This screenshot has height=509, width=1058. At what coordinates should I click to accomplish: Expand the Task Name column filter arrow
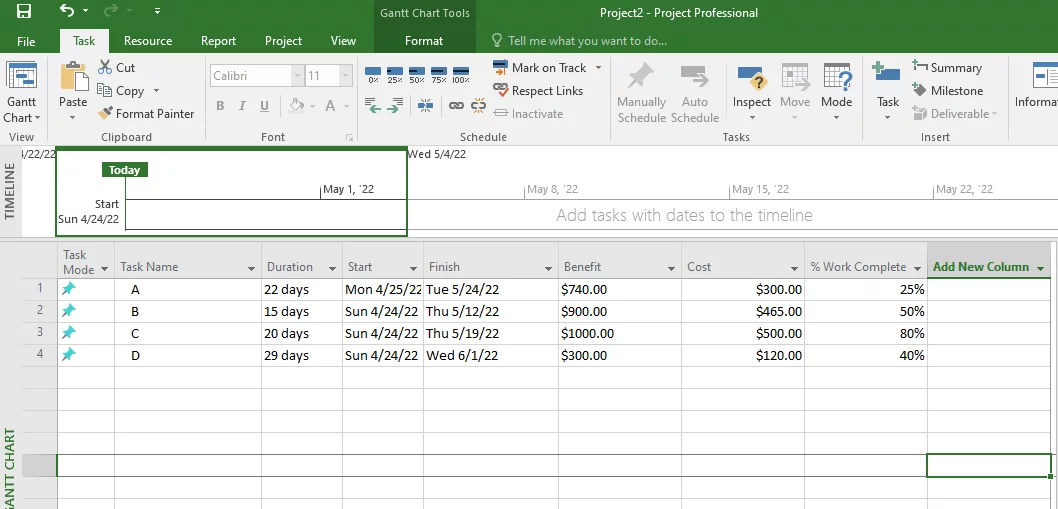(251, 268)
